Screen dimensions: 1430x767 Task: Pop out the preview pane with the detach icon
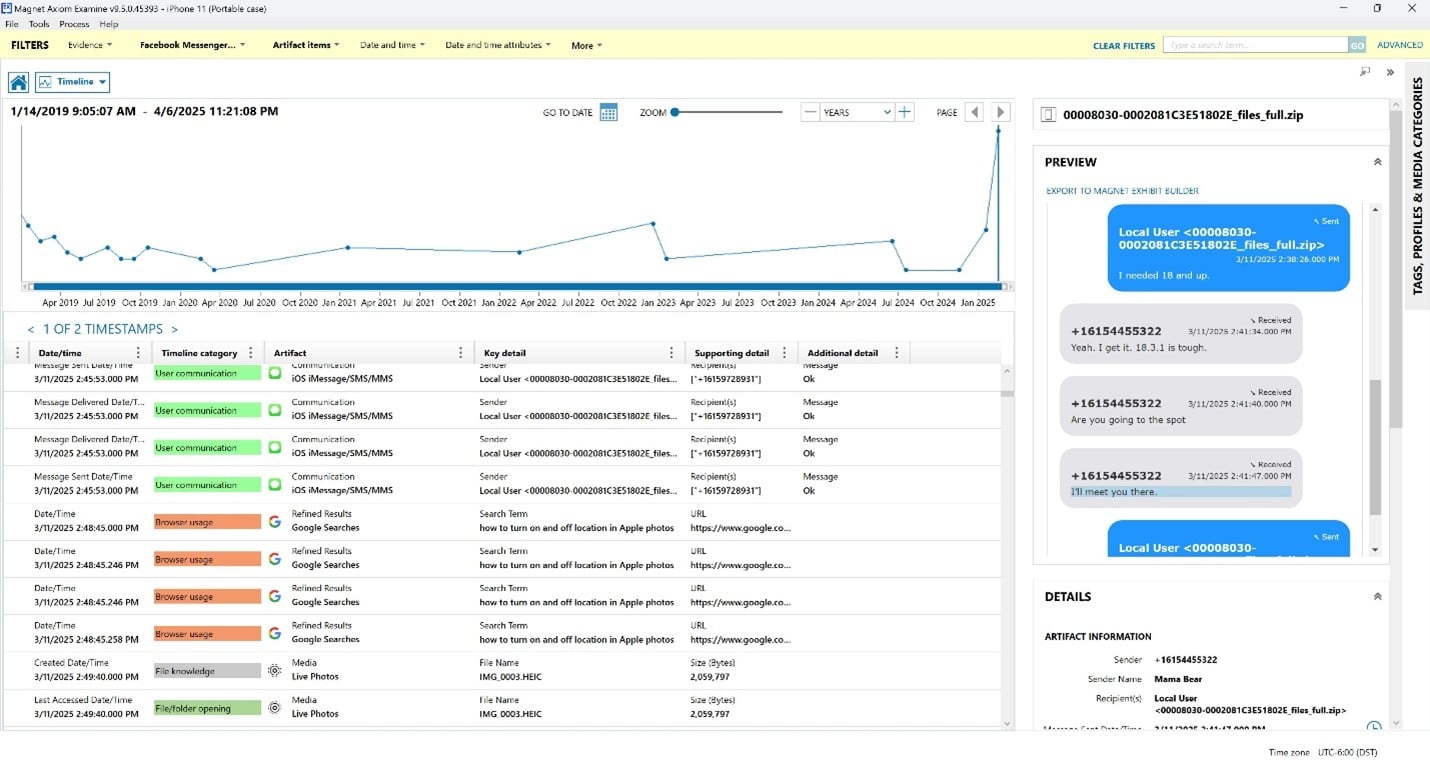(x=1364, y=72)
